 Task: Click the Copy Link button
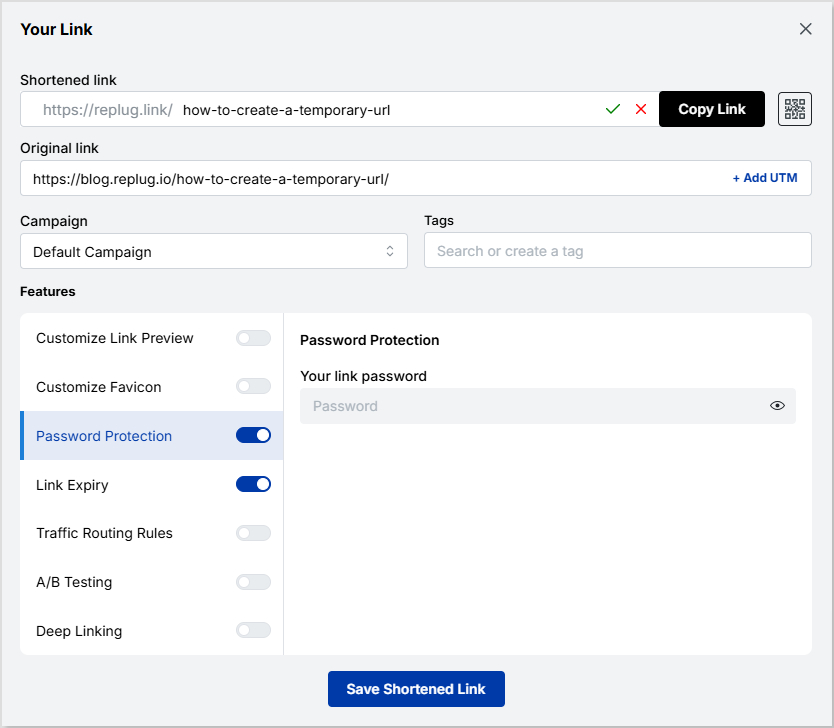pos(712,109)
